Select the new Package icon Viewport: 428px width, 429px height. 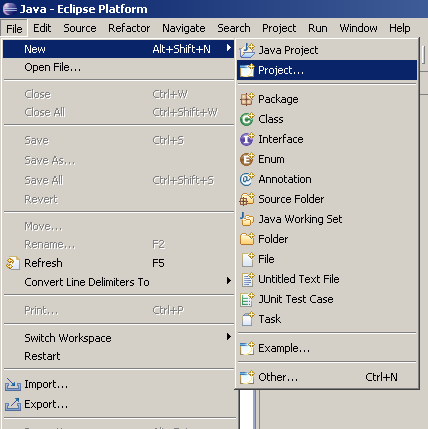pyautogui.click(x=247, y=99)
